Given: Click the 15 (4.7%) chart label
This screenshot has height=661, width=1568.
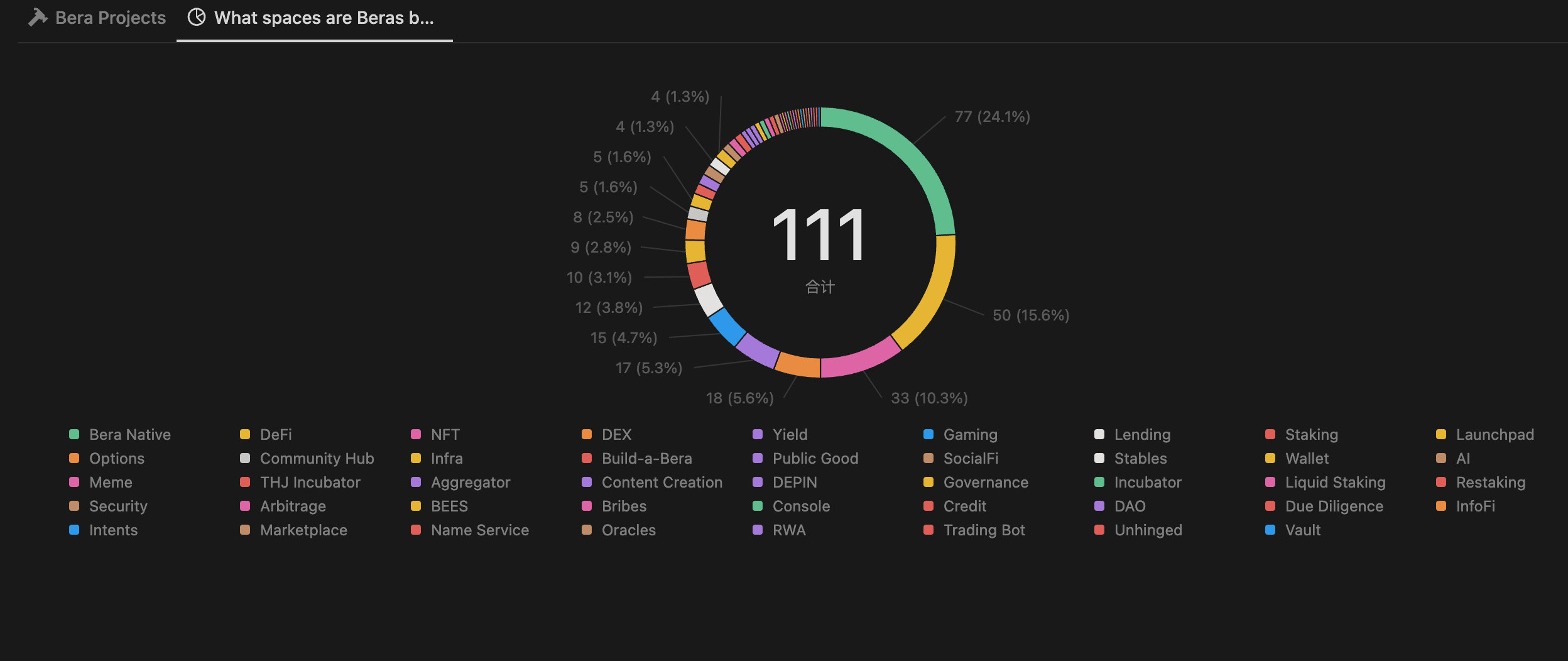Looking at the screenshot, I should [x=624, y=337].
